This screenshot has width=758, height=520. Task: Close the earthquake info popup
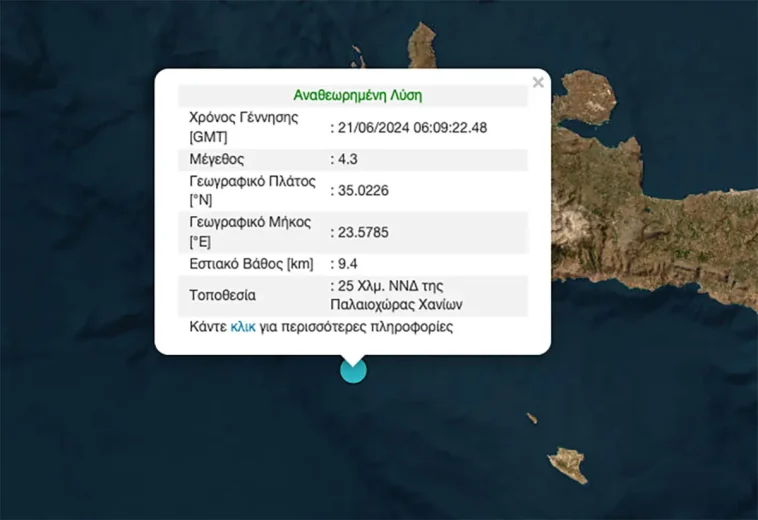(538, 83)
